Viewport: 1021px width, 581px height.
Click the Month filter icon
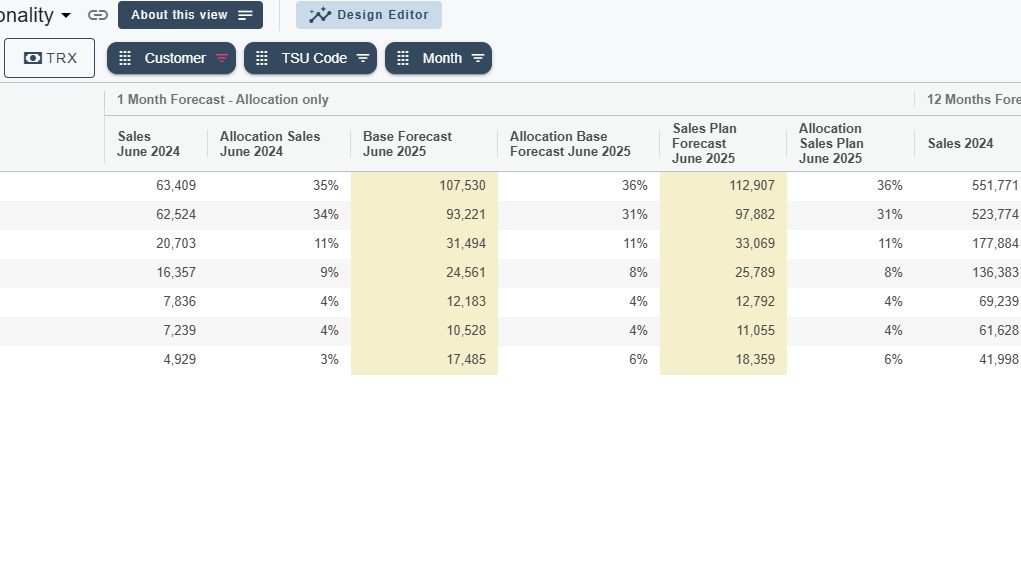(x=477, y=58)
